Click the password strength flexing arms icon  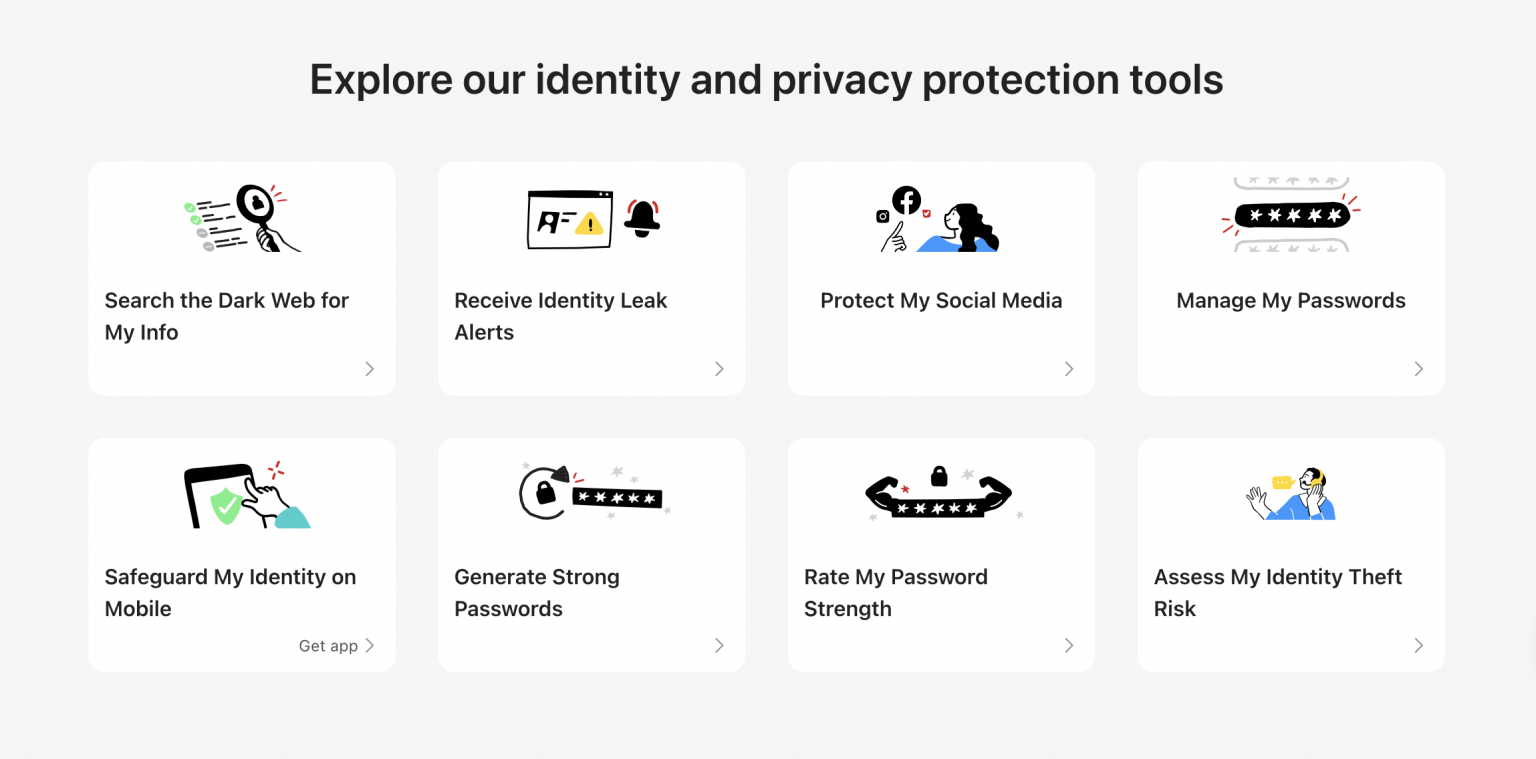coord(938,493)
